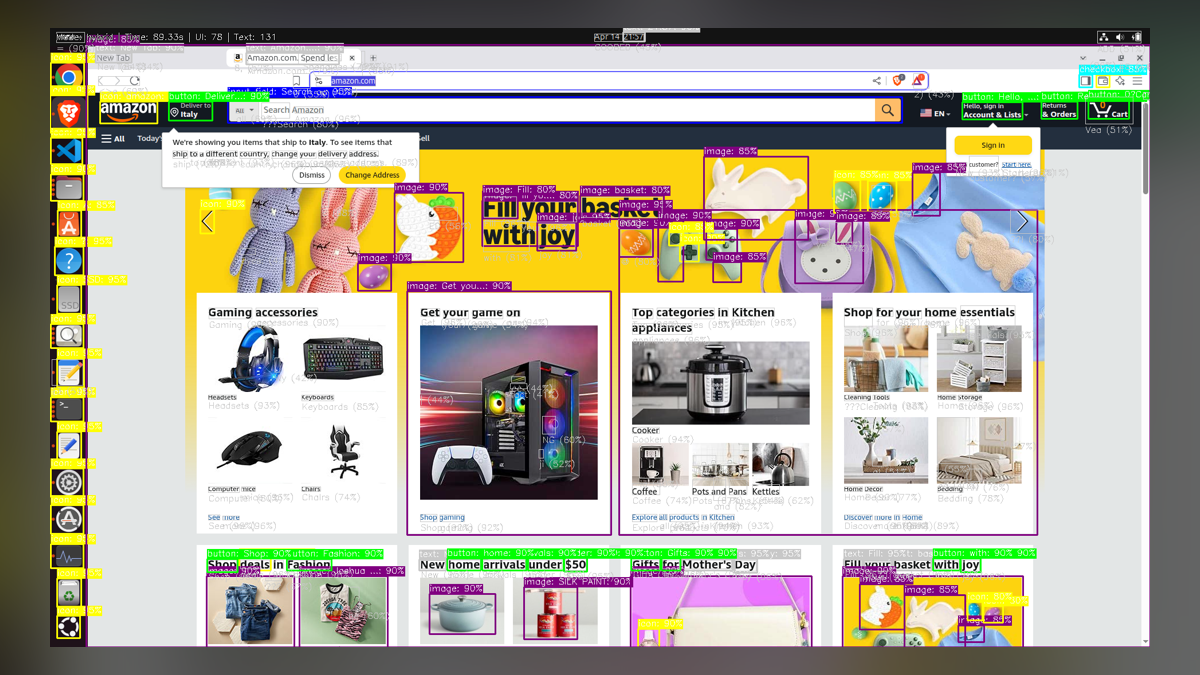Click the Change Address button
The image size is (1200, 675).
point(372,175)
